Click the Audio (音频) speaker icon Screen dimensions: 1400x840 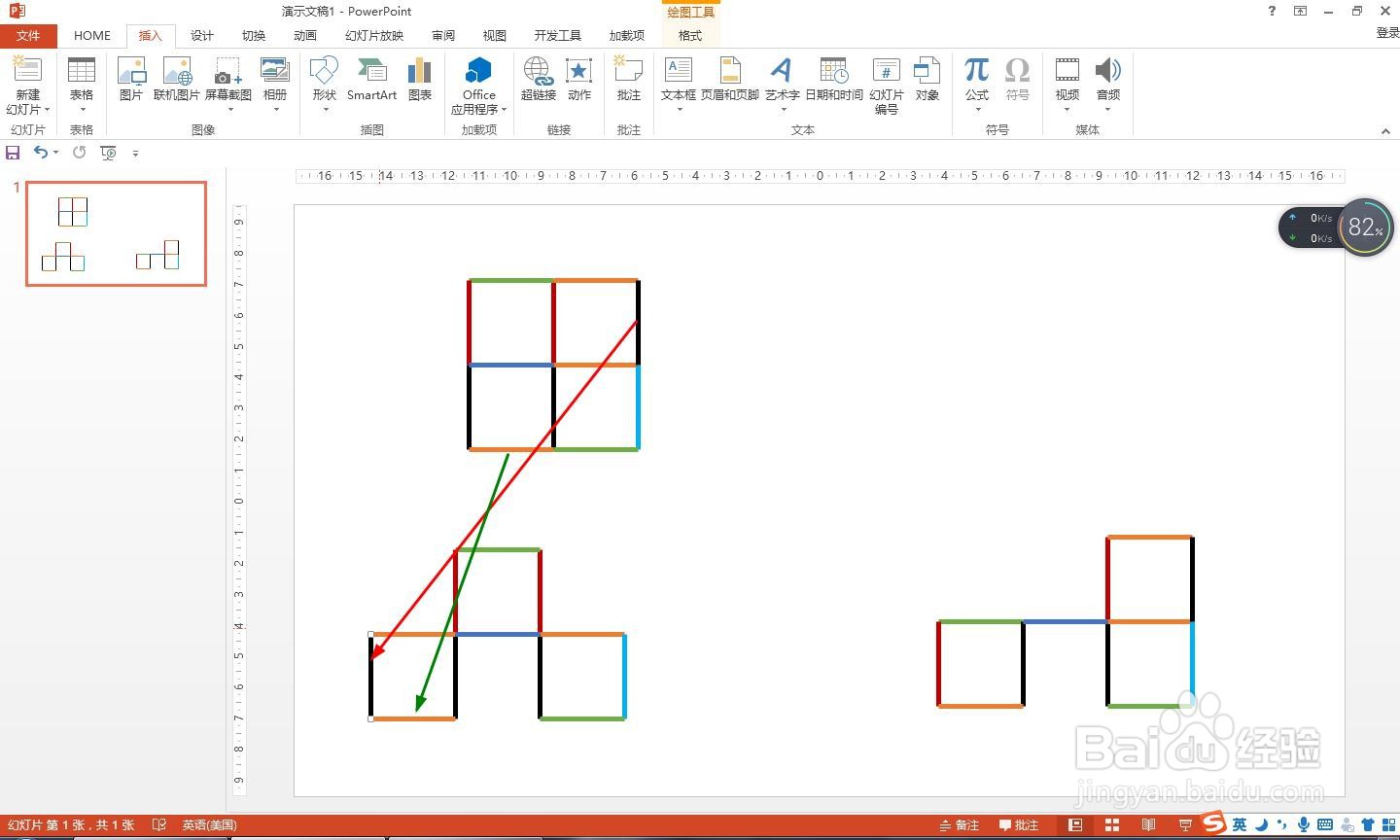click(1107, 70)
